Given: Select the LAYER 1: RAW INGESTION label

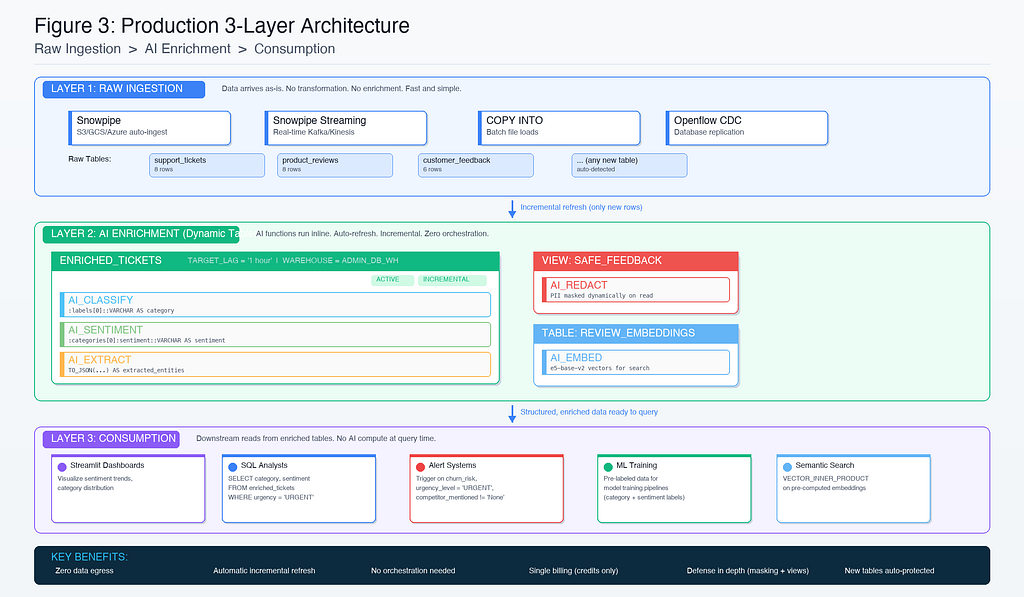Looking at the screenshot, I should (x=123, y=89).
